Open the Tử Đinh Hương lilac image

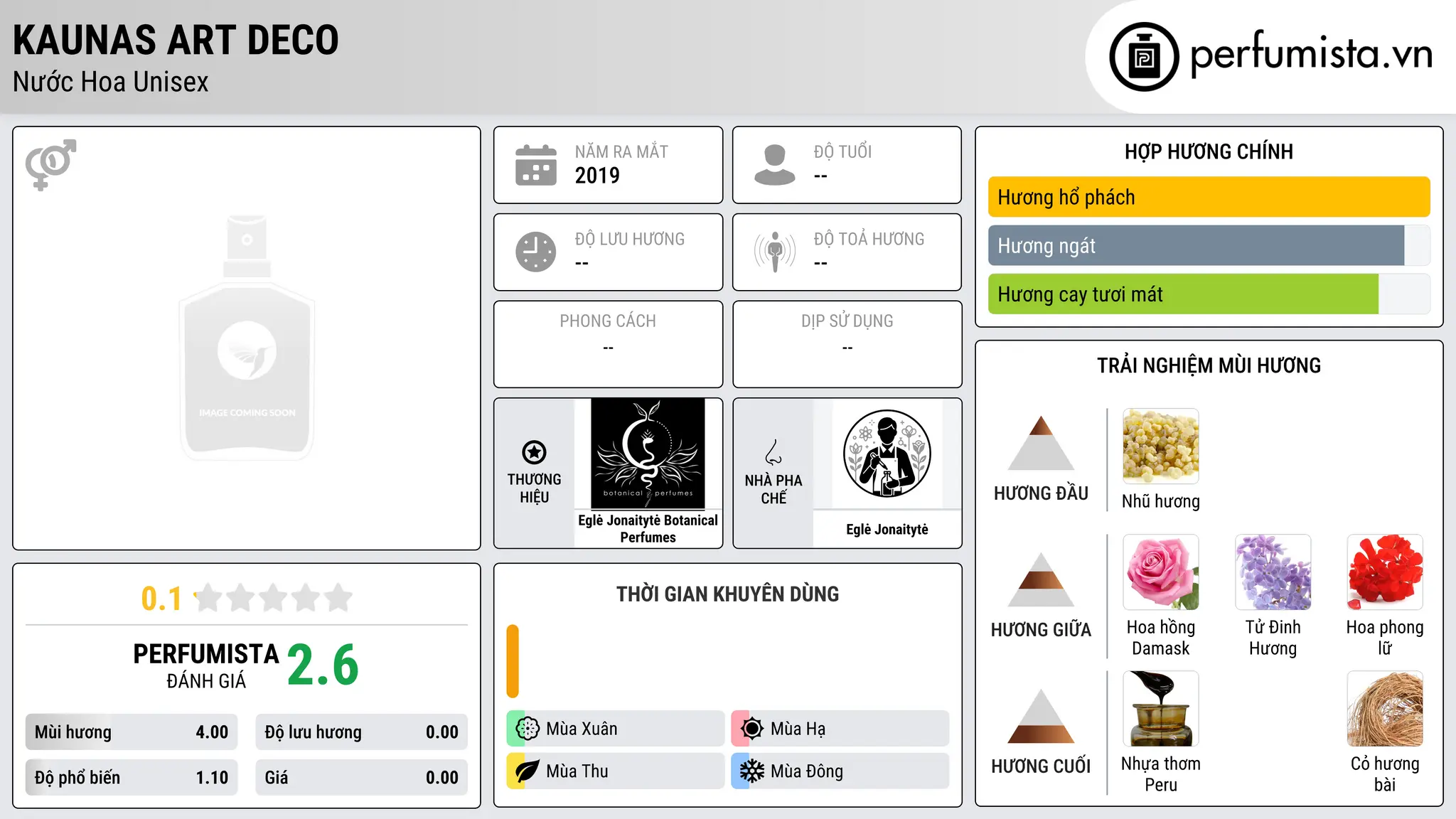click(x=1273, y=572)
